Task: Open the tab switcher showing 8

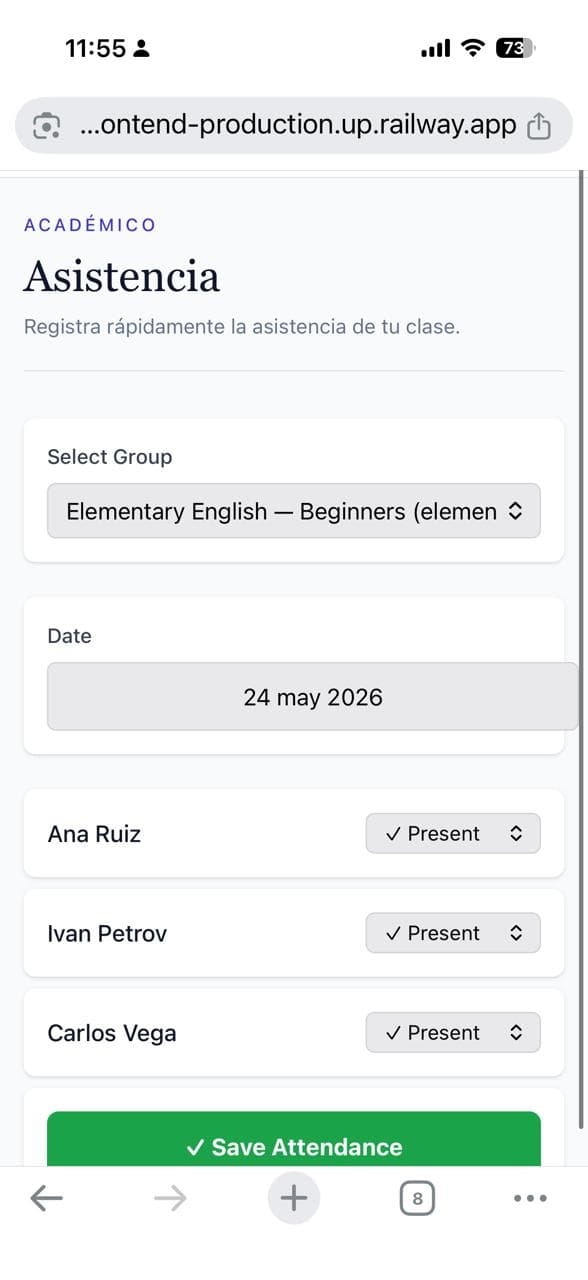Action: tap(417, 1198)
